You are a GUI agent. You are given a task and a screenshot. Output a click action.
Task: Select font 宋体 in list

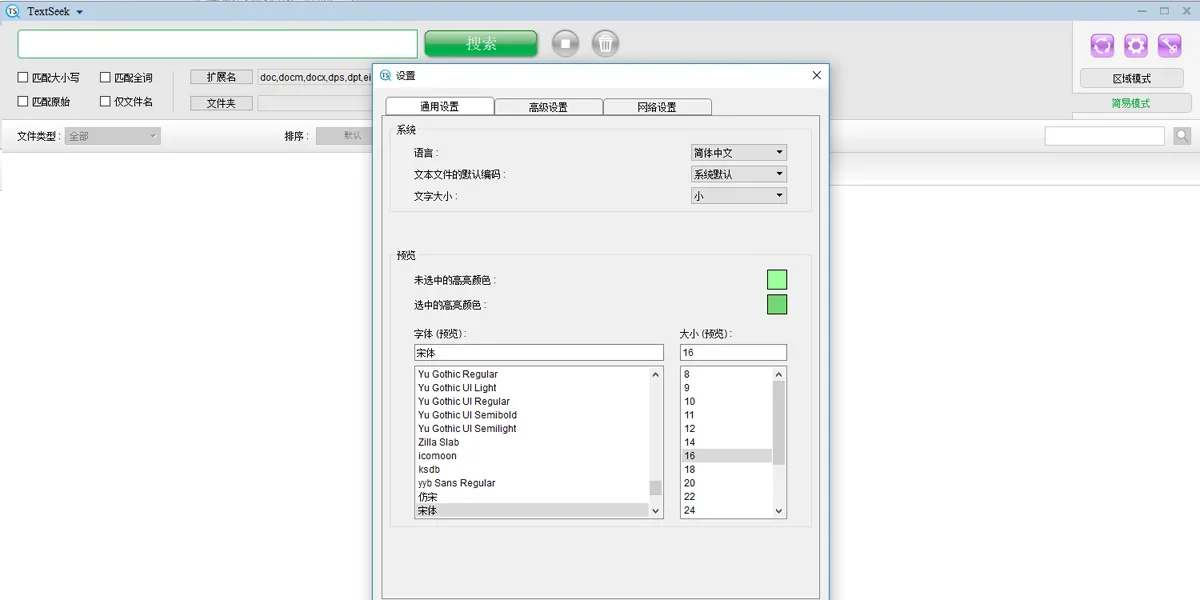[x=532, y=510]
